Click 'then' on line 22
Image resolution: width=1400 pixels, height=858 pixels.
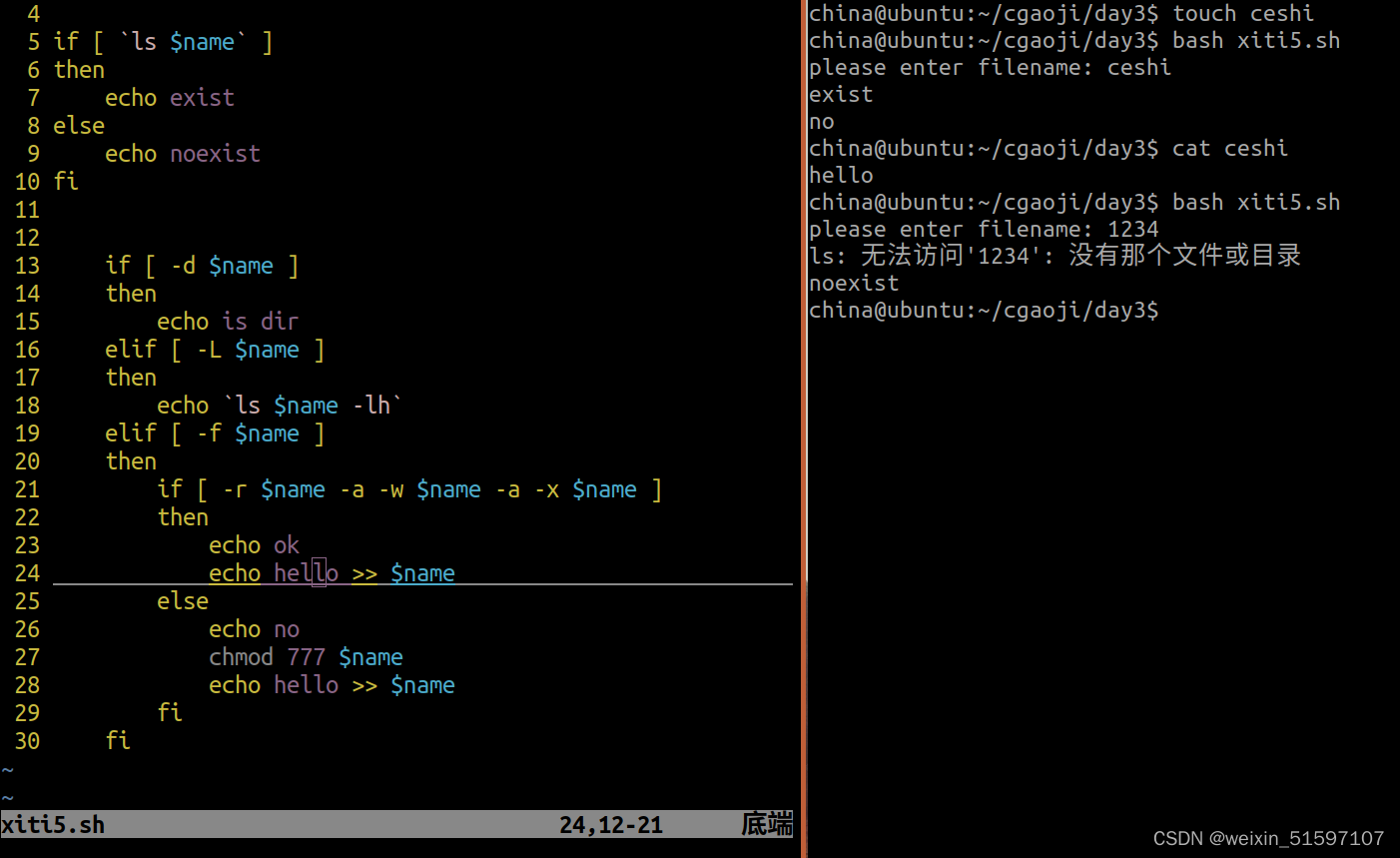pyautogui.click(x=183, y=517)
